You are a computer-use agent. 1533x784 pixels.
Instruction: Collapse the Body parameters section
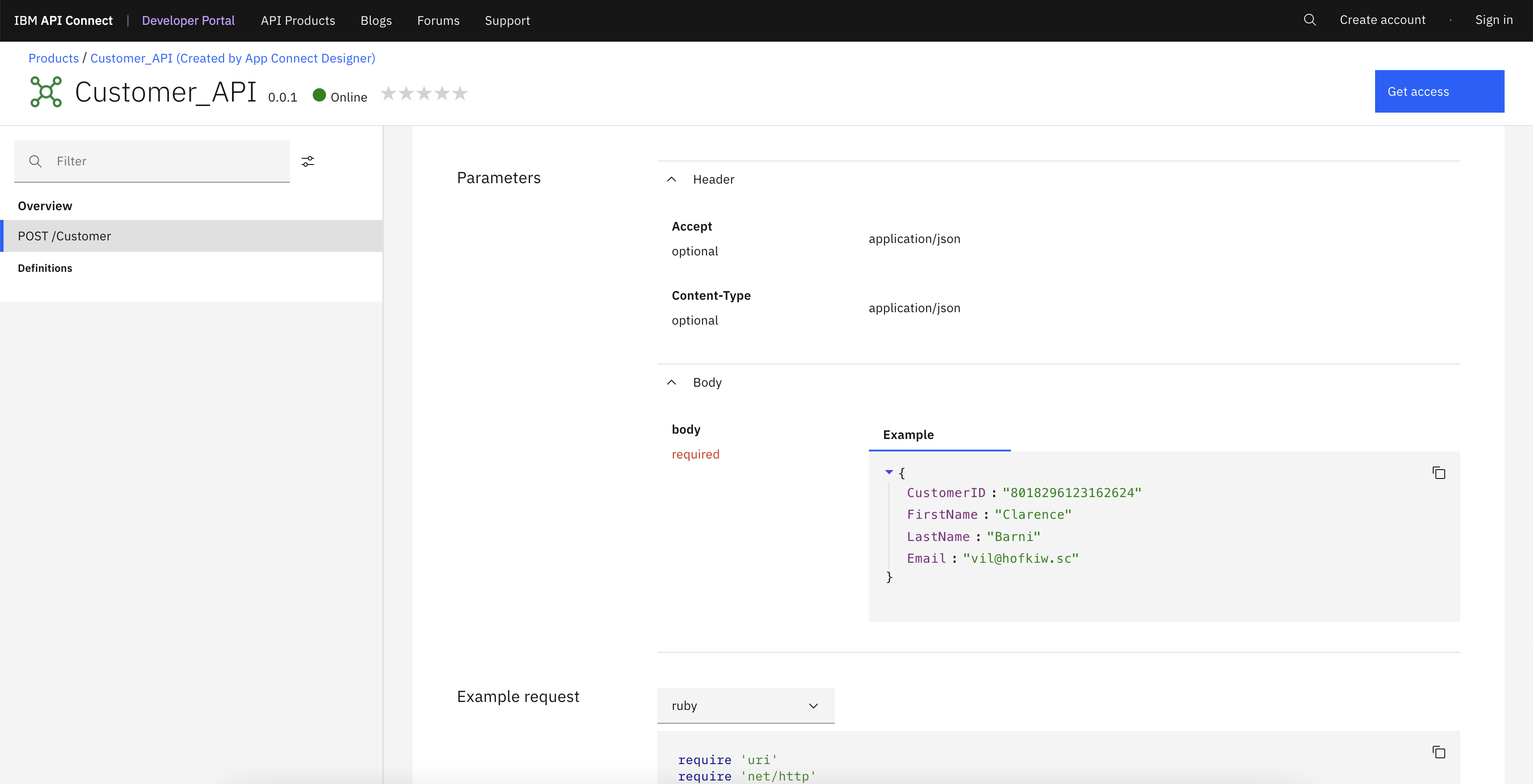coord(671,383)
